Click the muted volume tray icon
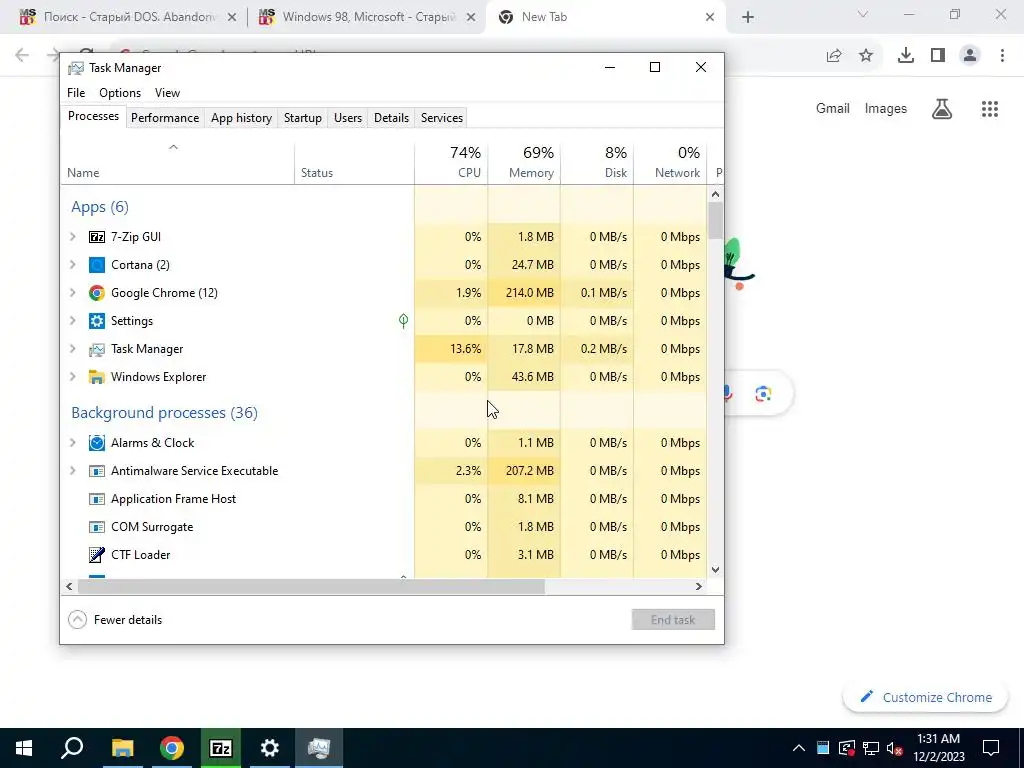 click(895, 748)
